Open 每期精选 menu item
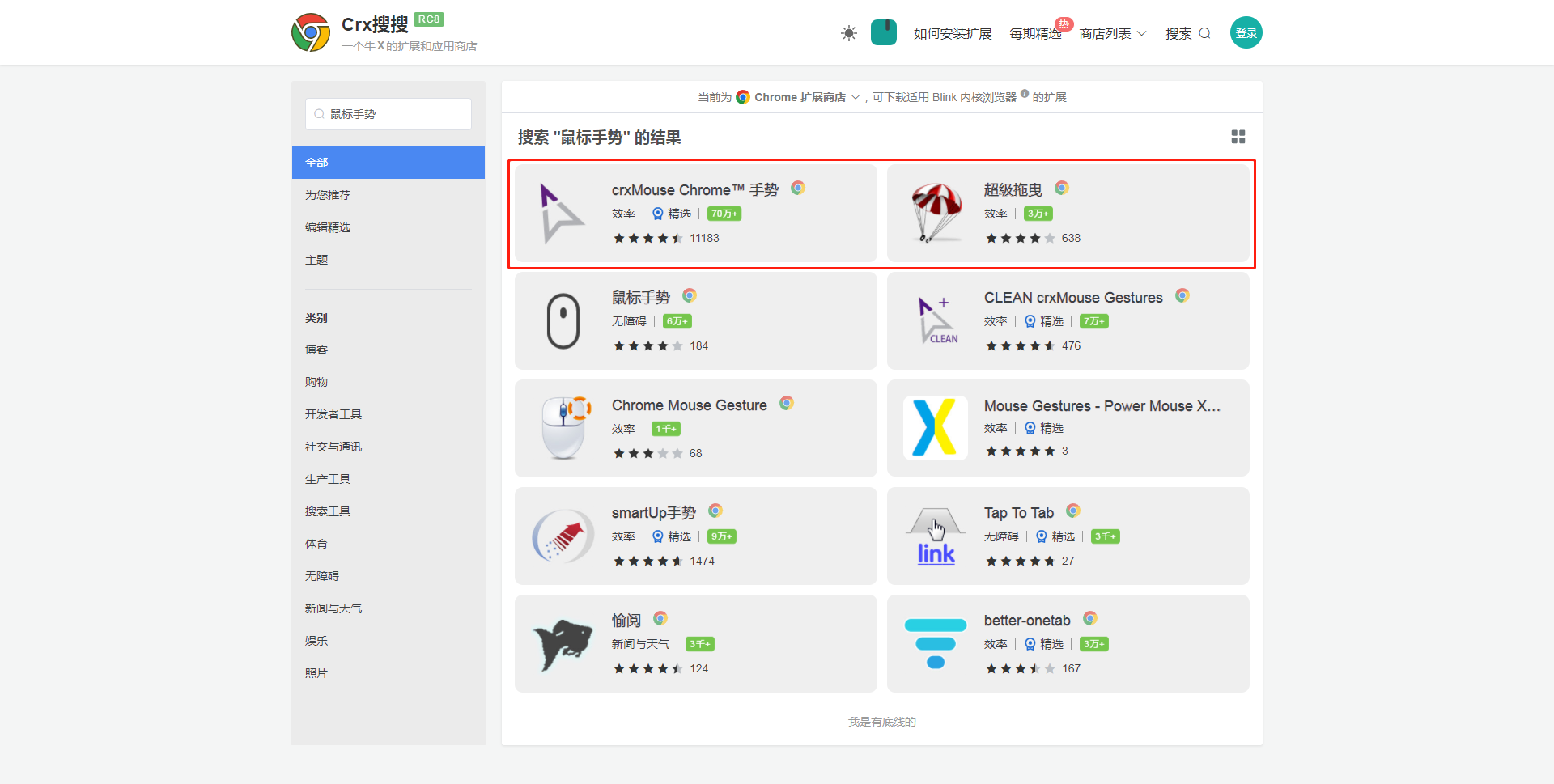The image size is (1554, 784). point(1035,33)
